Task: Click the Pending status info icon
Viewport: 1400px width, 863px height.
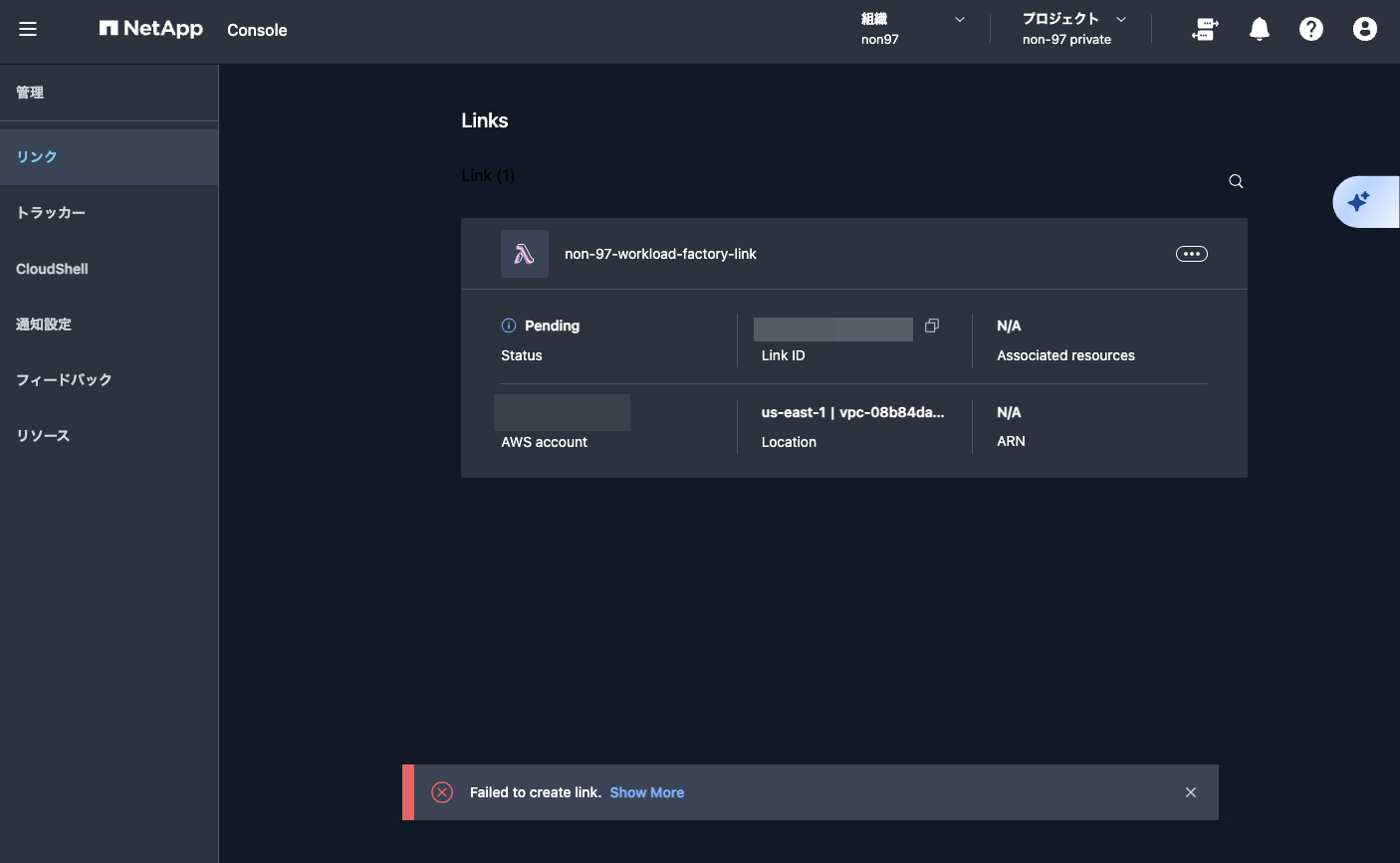Action: 509,325
